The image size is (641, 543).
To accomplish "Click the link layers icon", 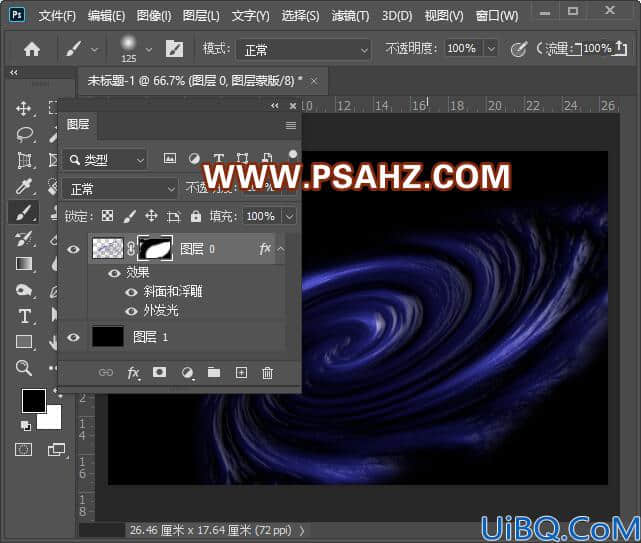I will (x=105, y=372).
